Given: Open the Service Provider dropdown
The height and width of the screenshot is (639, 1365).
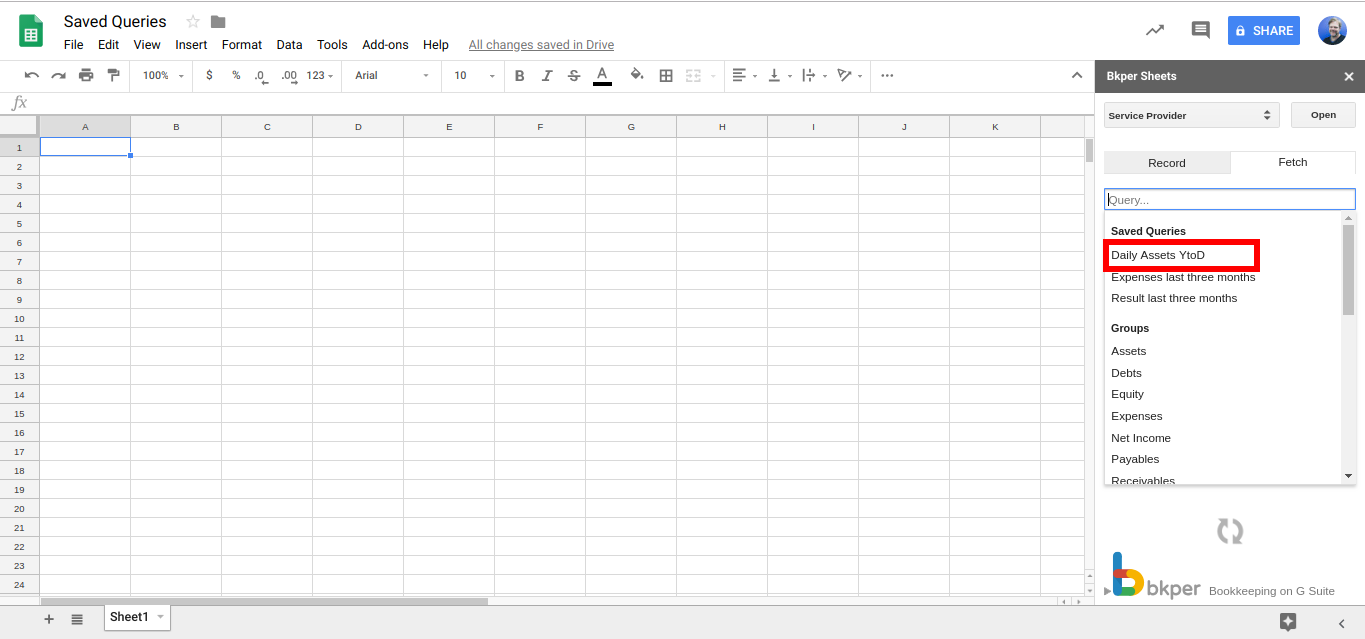Looking at the screenshot, I should 1190,115.
